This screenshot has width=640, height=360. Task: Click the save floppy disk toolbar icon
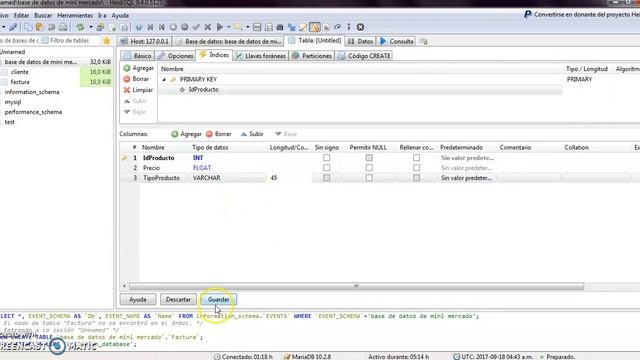click(x=257, y=27)
